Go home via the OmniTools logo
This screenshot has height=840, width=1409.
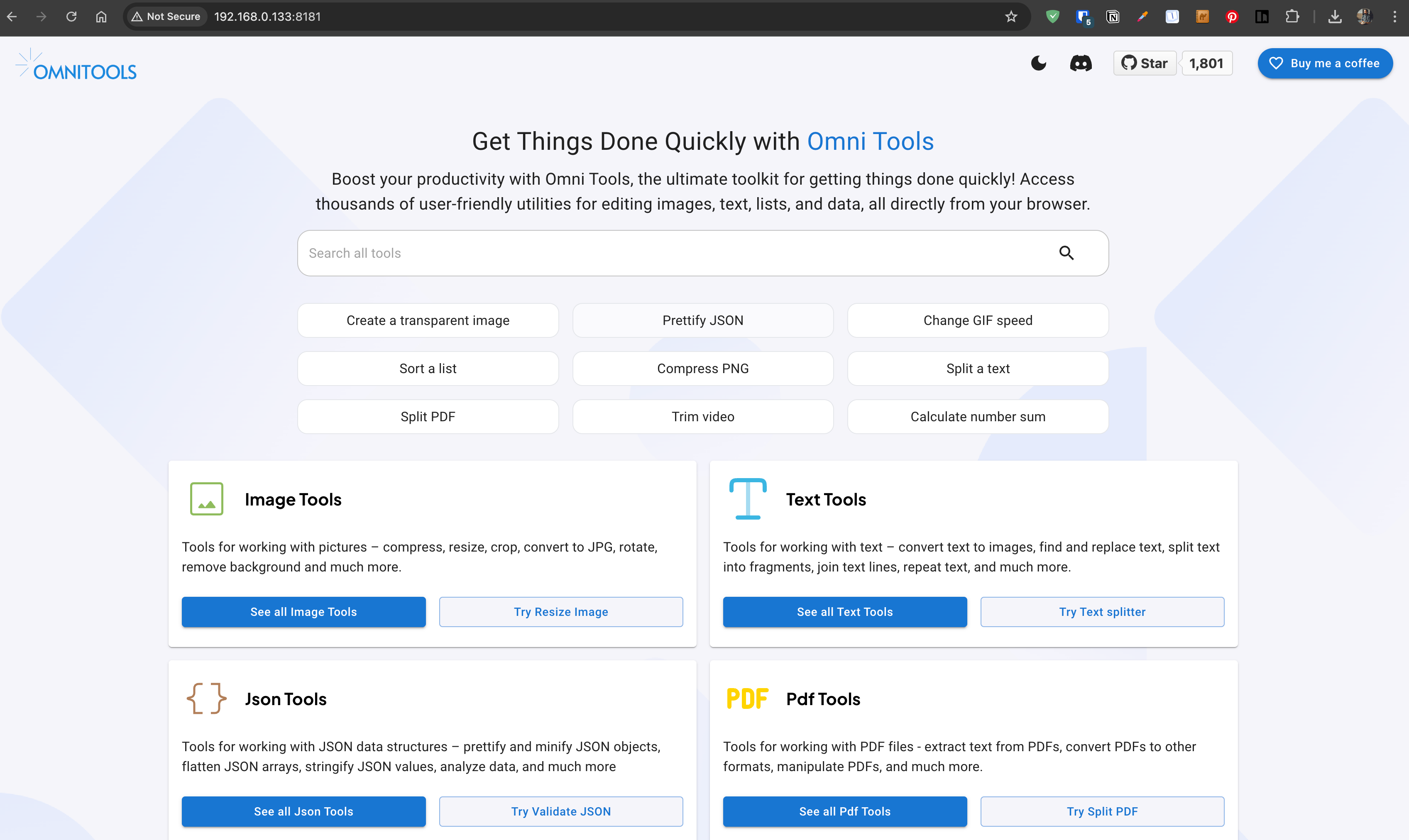click(x=76, y=64)
